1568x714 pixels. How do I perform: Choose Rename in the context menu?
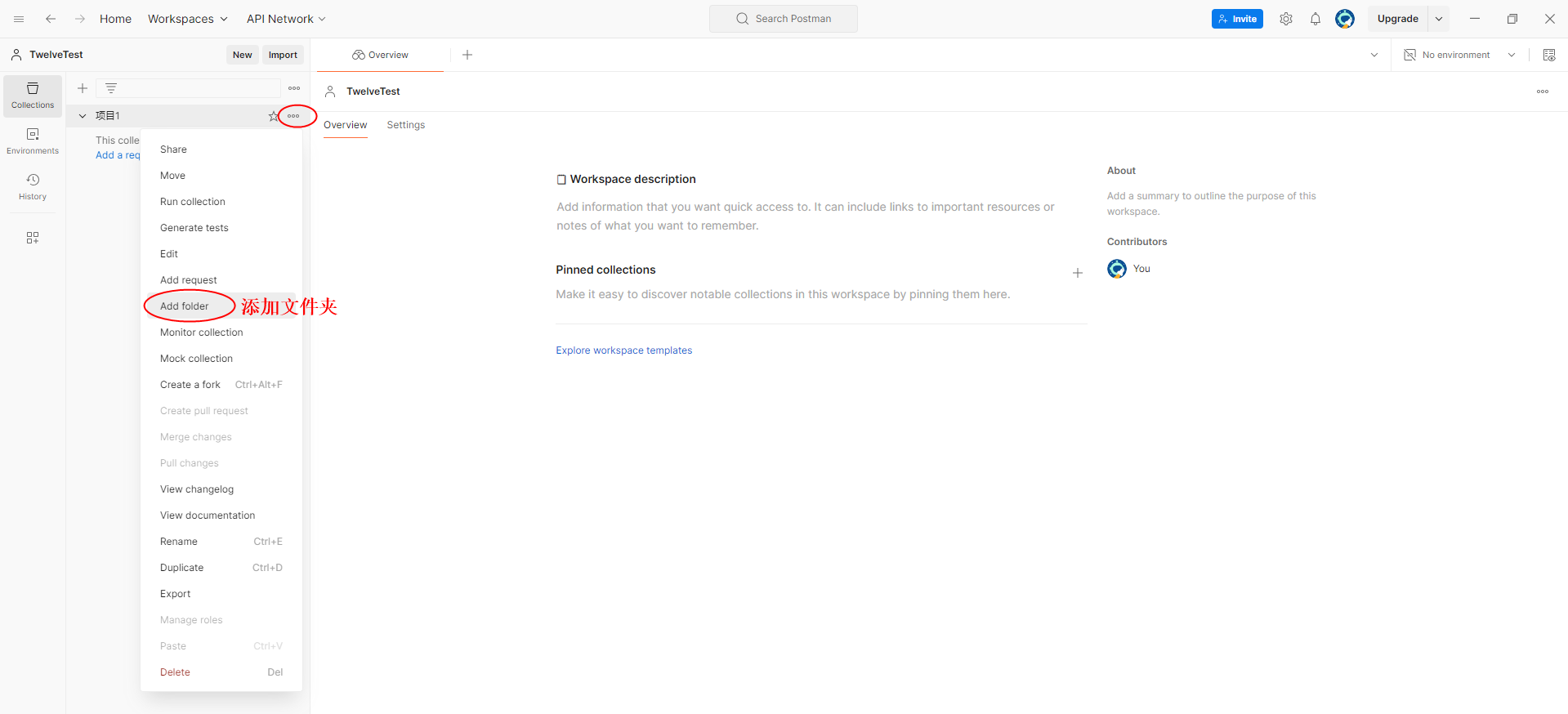(x=221, y=542)
